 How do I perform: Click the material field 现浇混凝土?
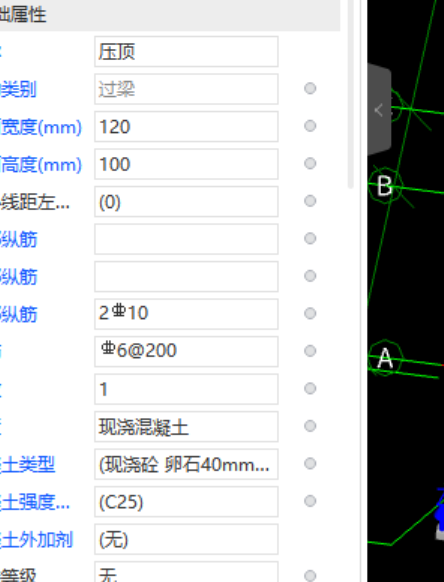click(186, 426)
